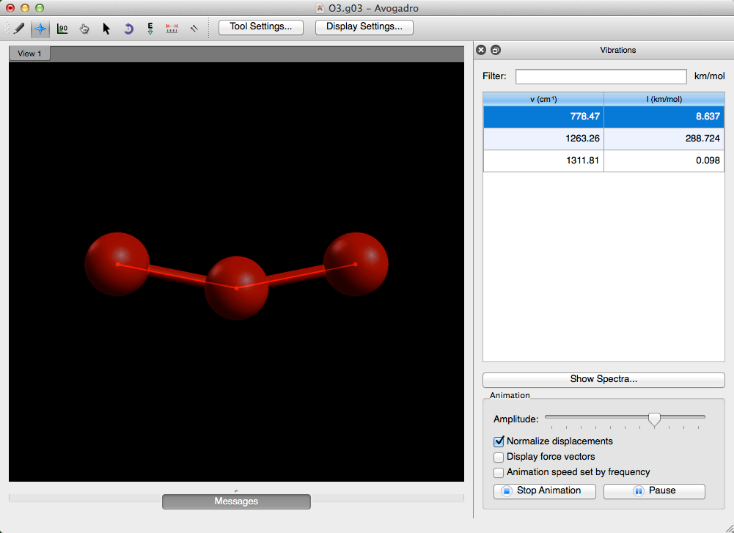The height and width of the screenshot is (533, 734).
Task: Click Show Spectra button
Action: click(x=603, y=380)
